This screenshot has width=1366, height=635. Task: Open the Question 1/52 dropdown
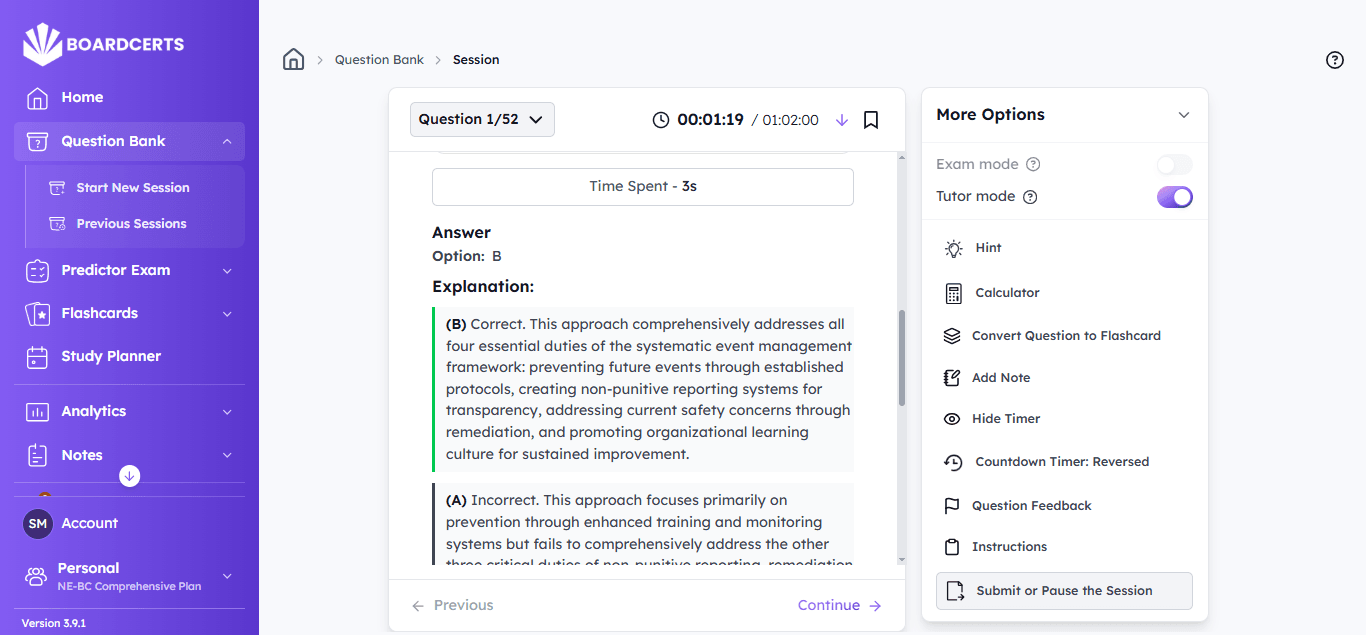pos(482,120)
